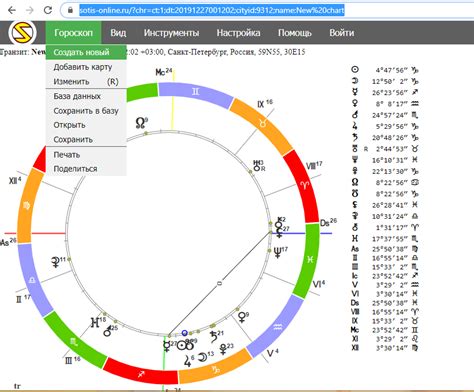Viewport: 474px width, 392px height.
Task: Expand the Вид menu
Action: [x=118, y=33]
